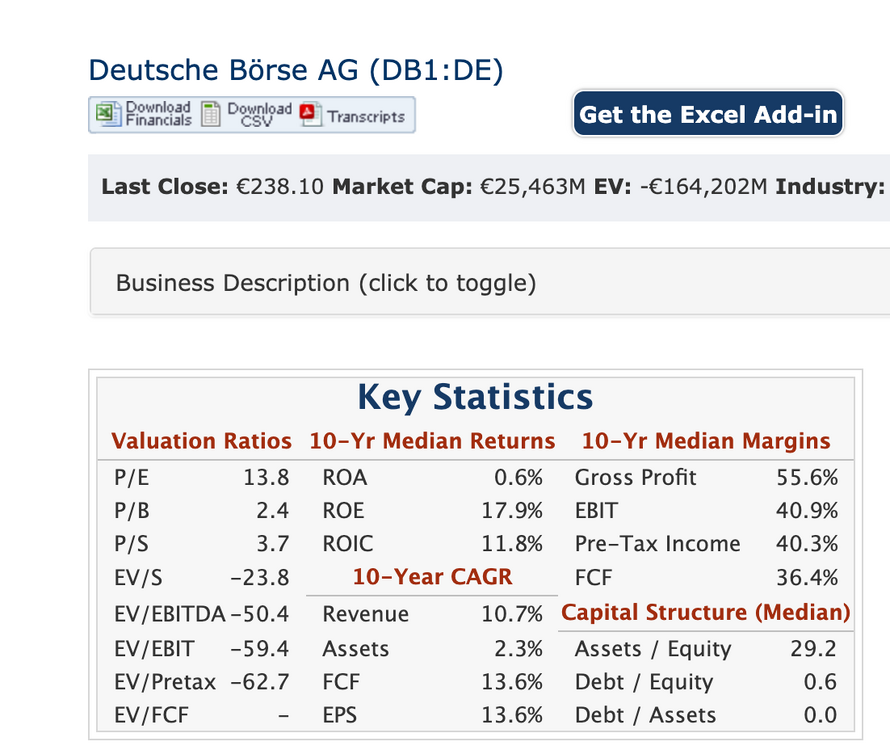
Task: Click the Gross Profit margin value
Action: pyautogui.click(x=807, y=477)
